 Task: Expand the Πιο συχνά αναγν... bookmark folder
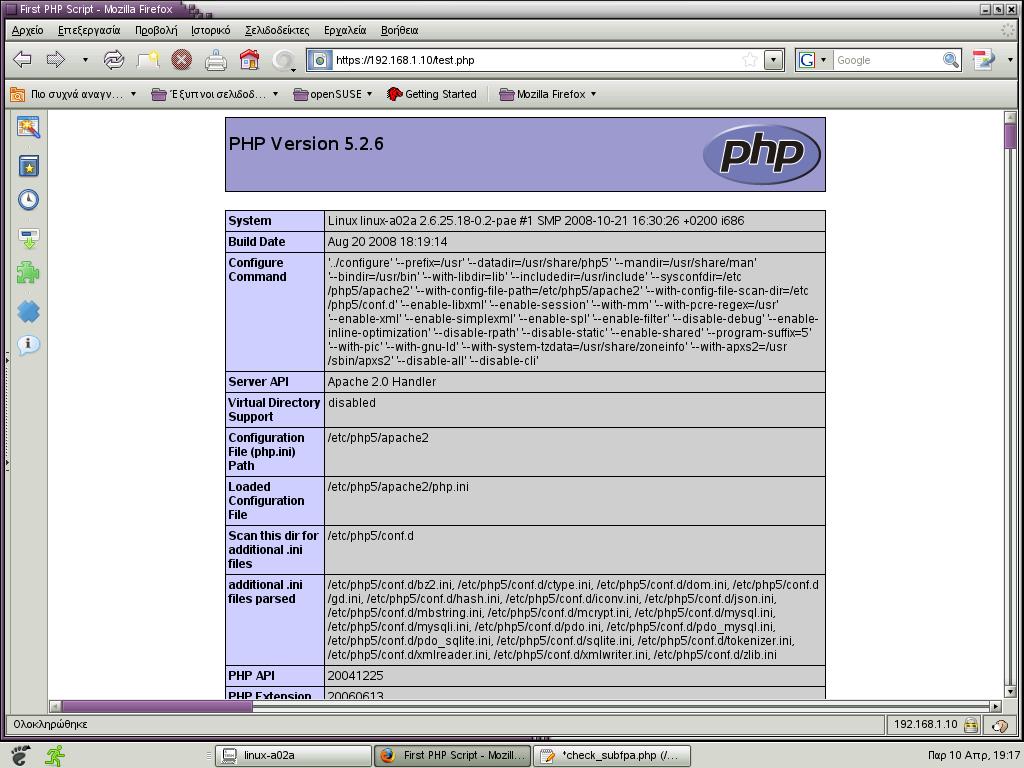point(73,94)
